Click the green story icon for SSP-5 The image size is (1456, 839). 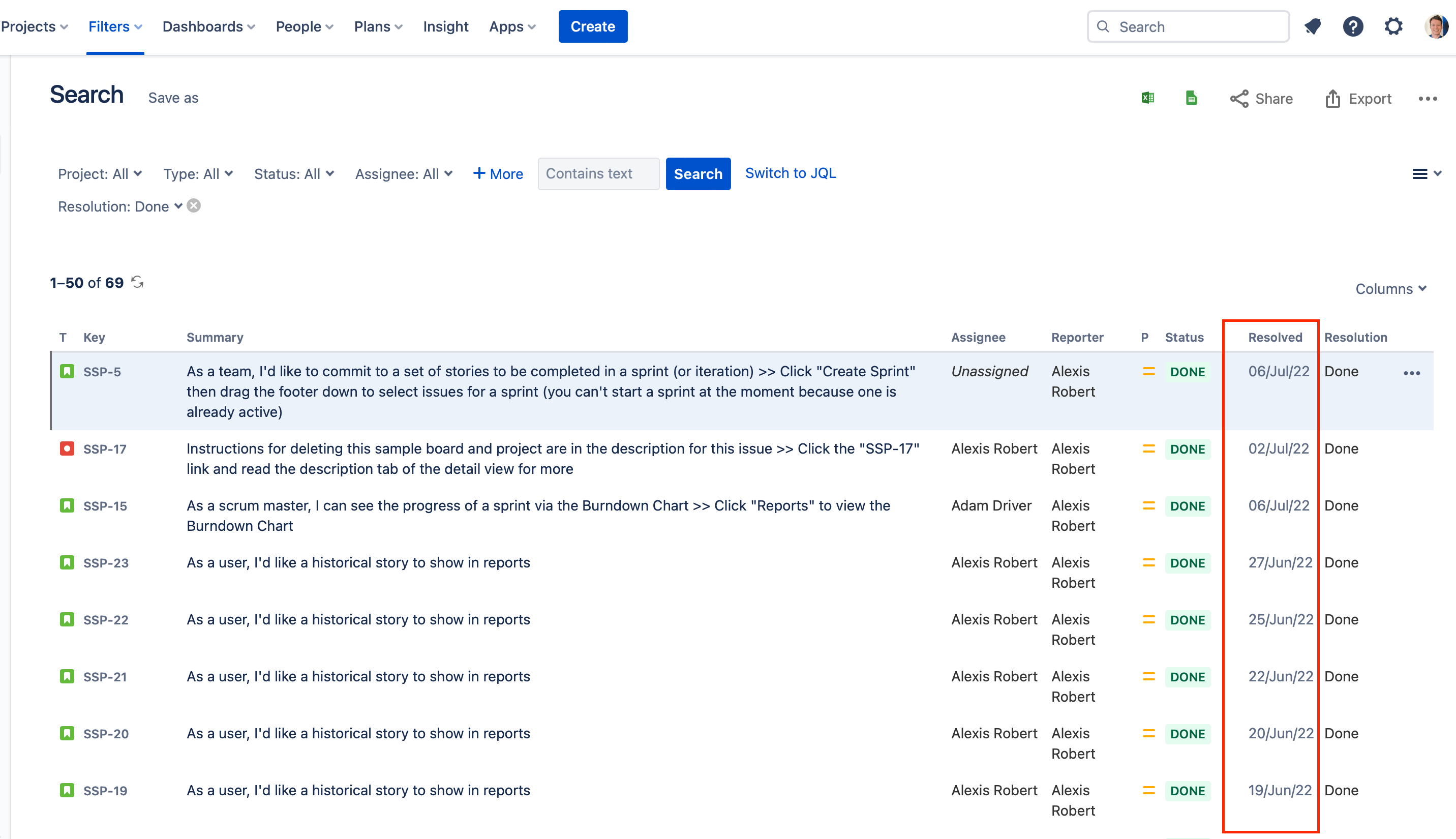pos(67,372)
